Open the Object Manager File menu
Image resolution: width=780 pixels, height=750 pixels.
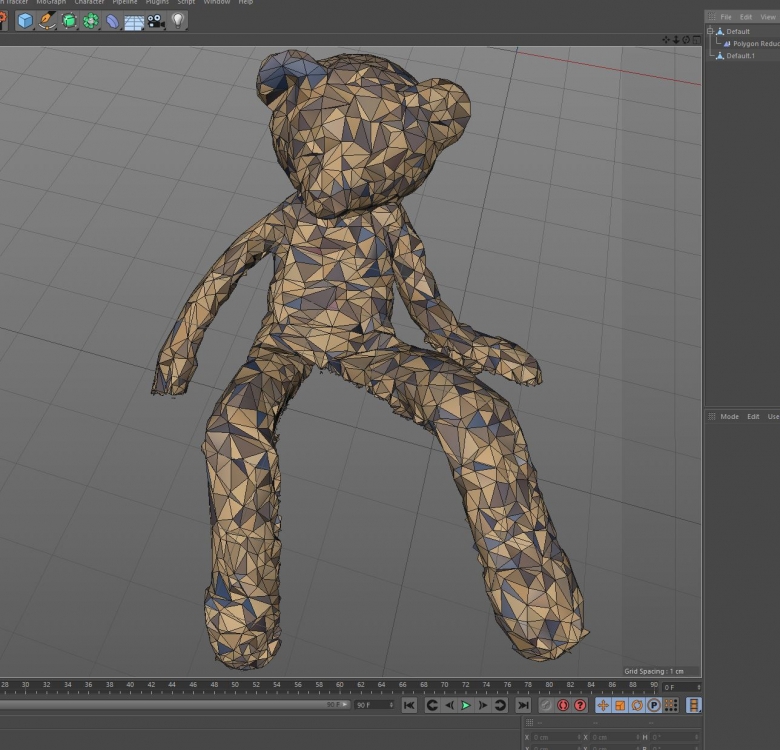point(726,17)
